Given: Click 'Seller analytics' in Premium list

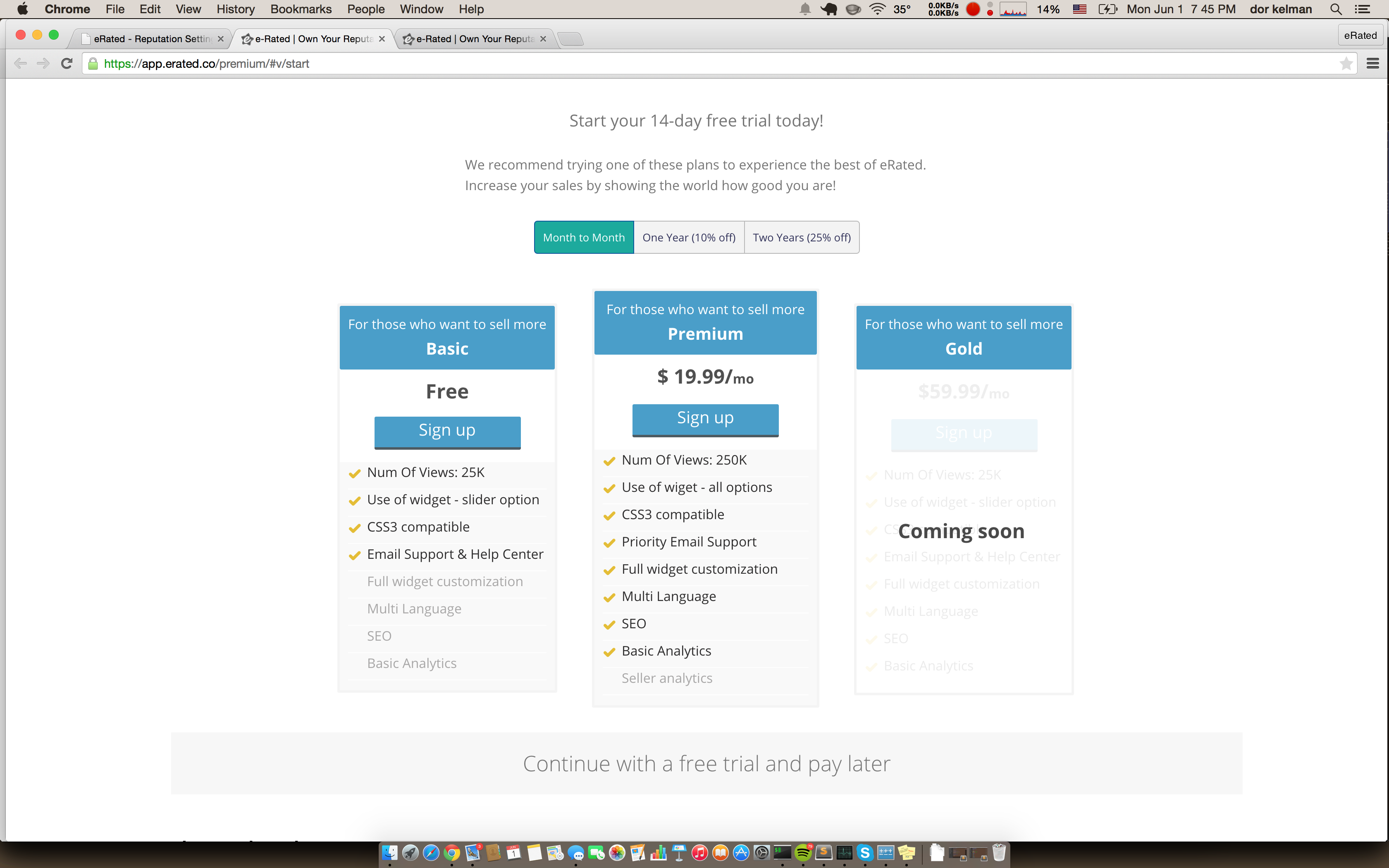Looking at the screenshot, I should coord(667,678).
